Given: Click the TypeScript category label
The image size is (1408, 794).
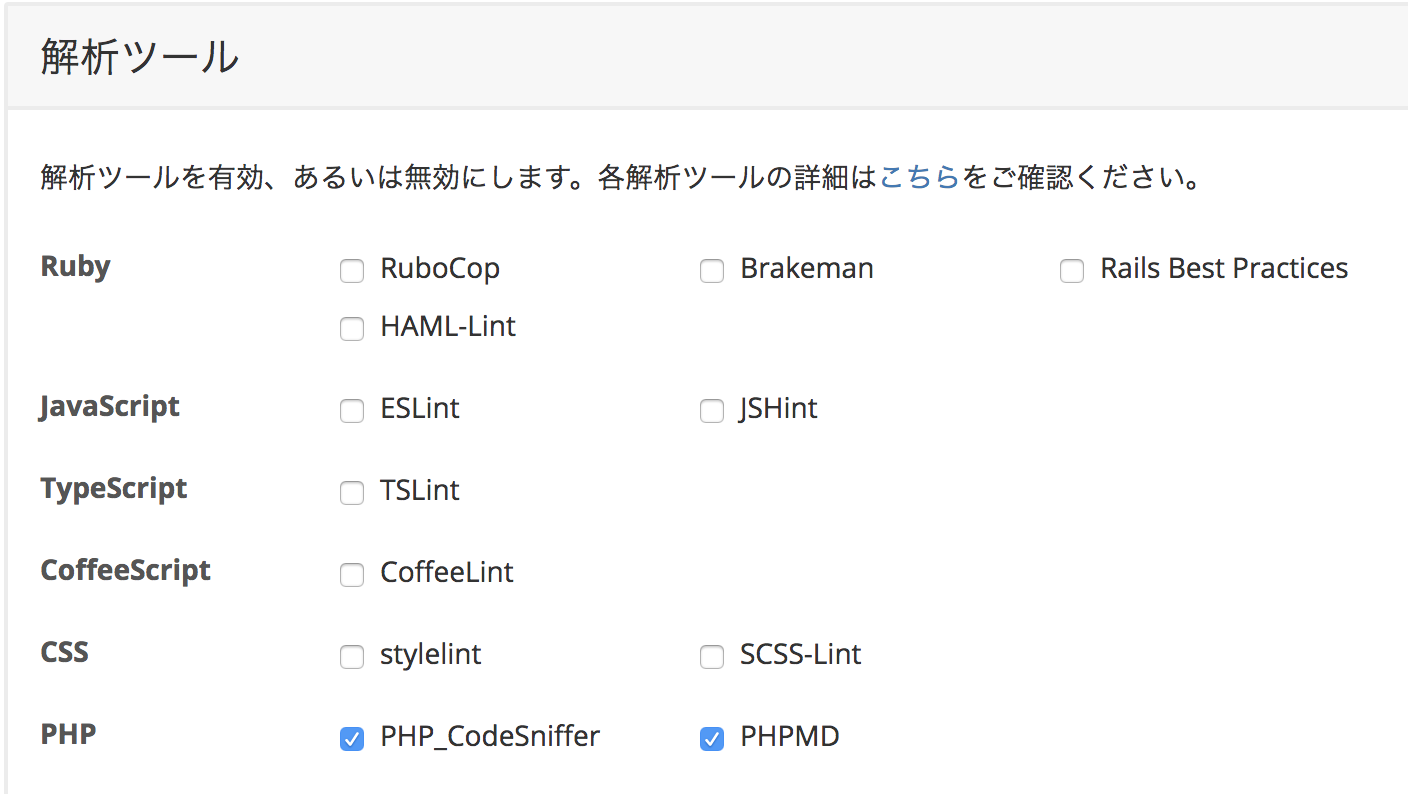Looking at the screenshot, I should (x=114, y=489).
